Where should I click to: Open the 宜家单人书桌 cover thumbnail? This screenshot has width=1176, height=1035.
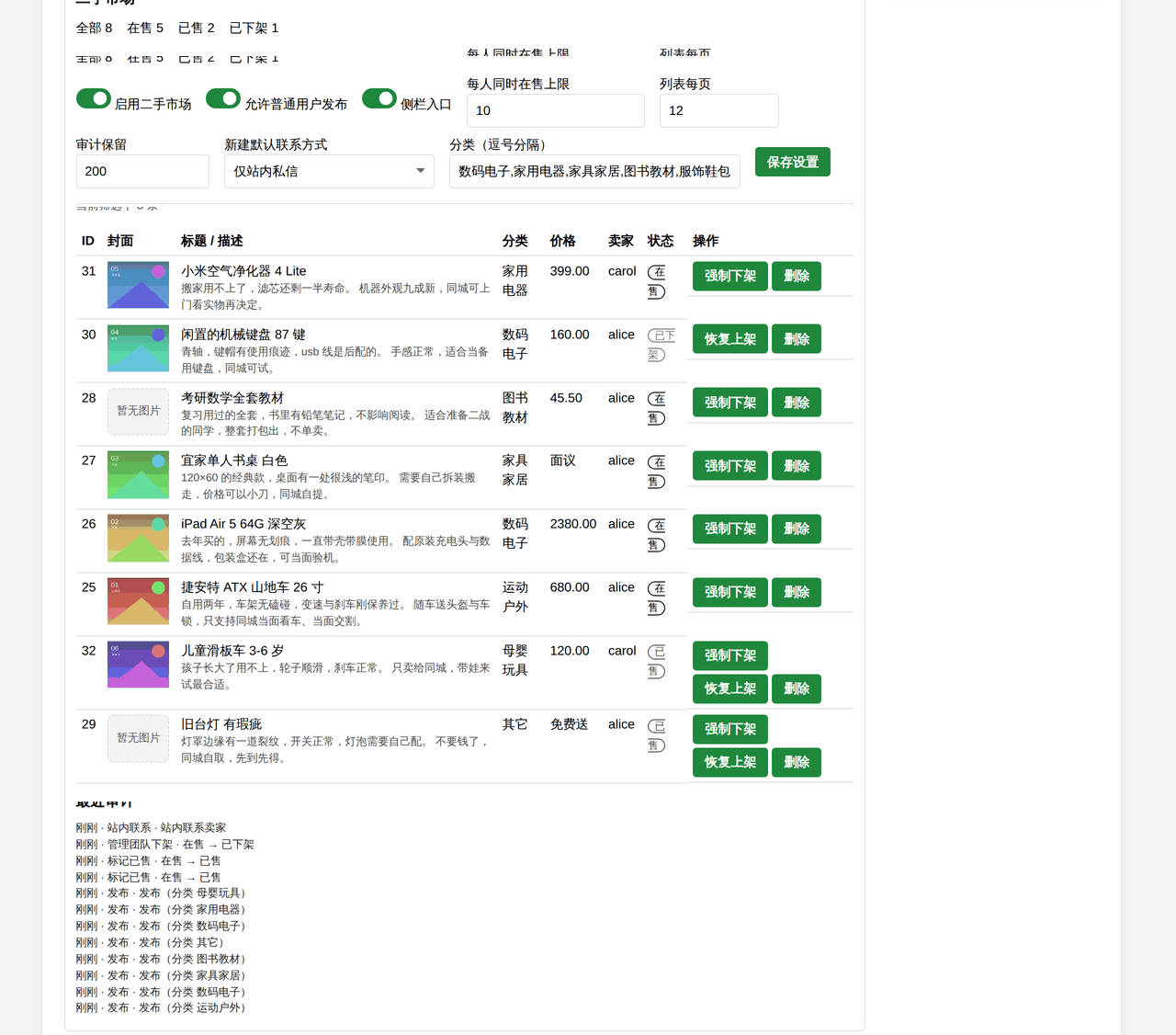[x=138, y=475]
